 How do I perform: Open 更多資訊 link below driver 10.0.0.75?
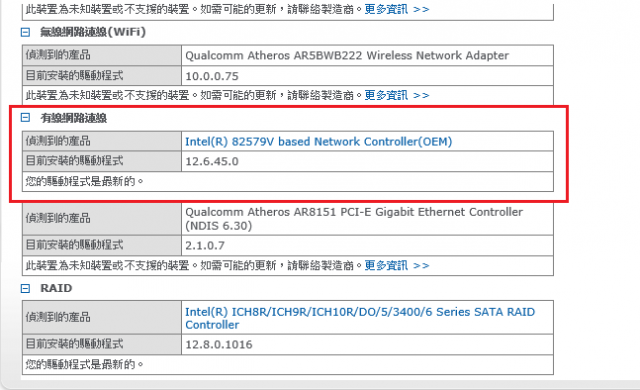397,95
